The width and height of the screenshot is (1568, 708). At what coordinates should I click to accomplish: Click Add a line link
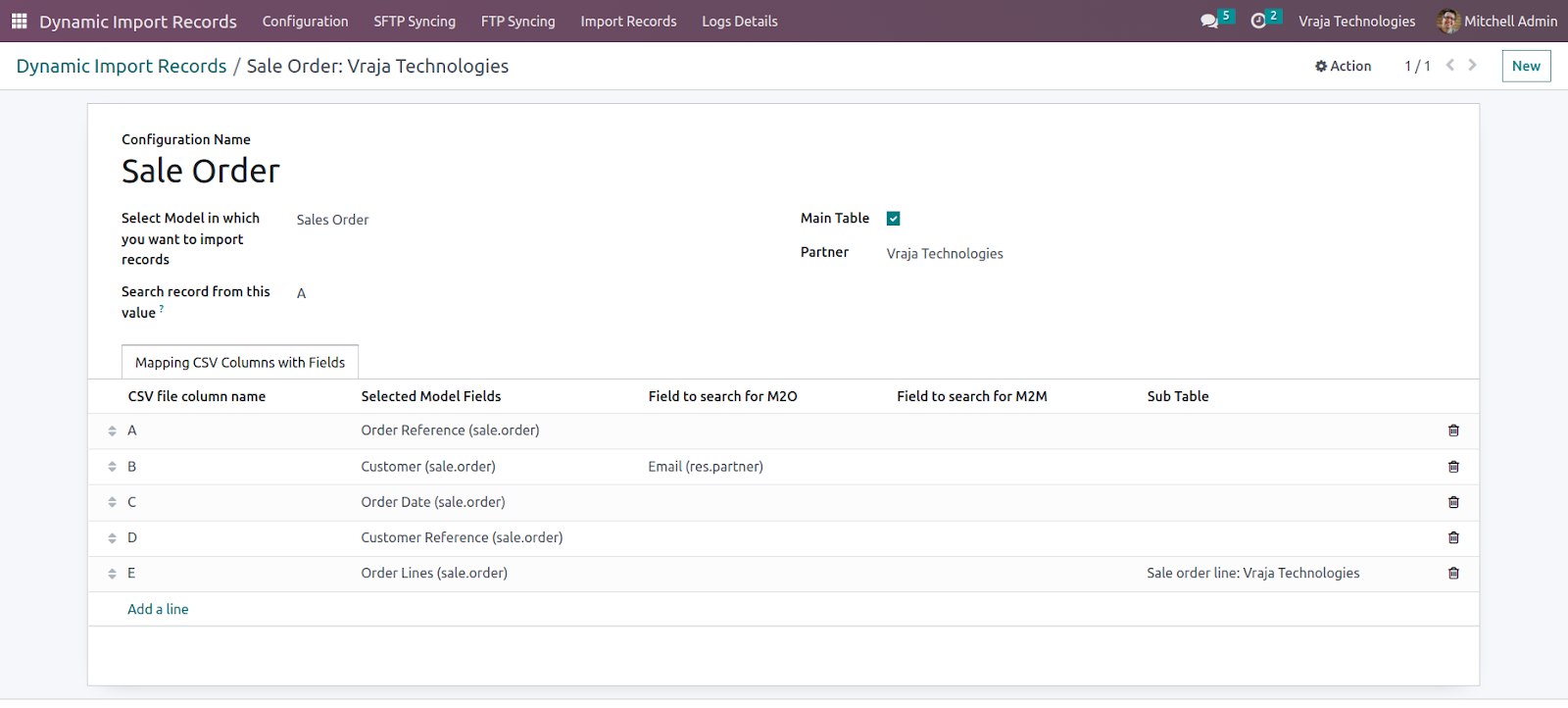[158, 609]
